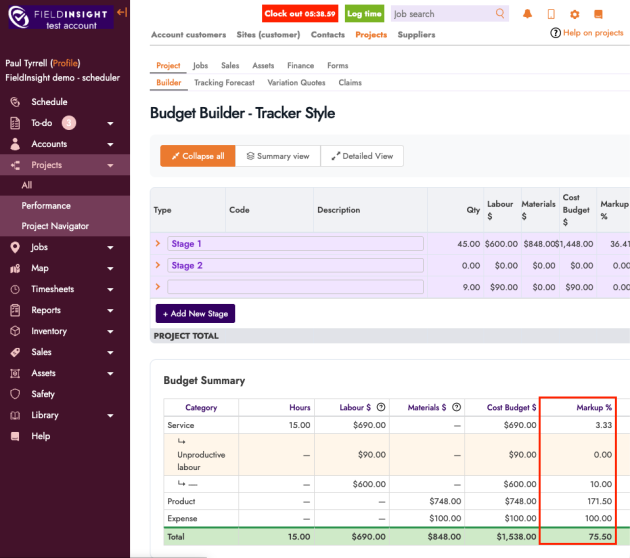Switch to the Tracking Forecast tab
The width and height of the screenshot is (630, 558).
pos(224,83)
